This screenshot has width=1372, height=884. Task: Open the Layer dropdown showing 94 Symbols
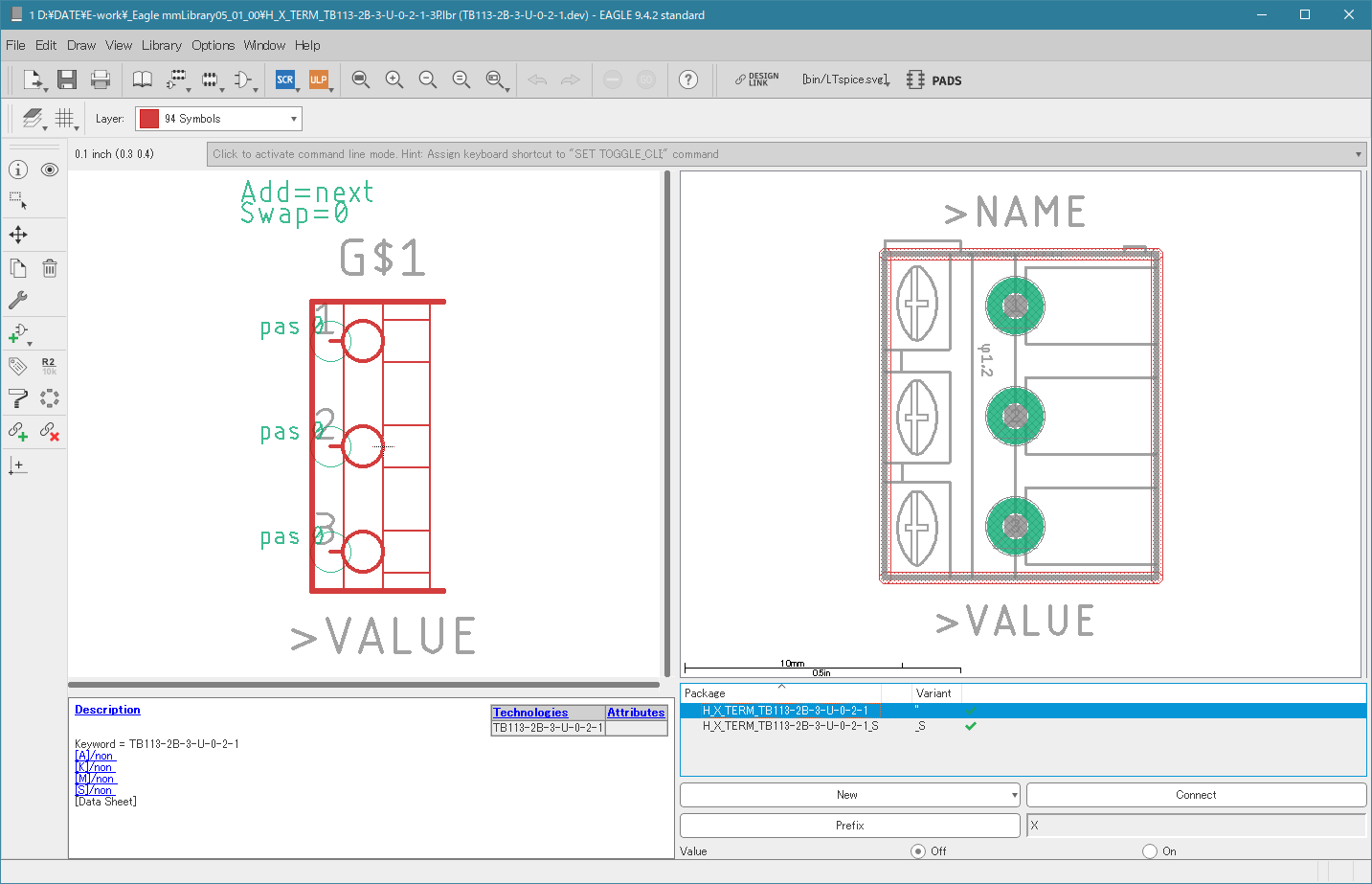218,119
